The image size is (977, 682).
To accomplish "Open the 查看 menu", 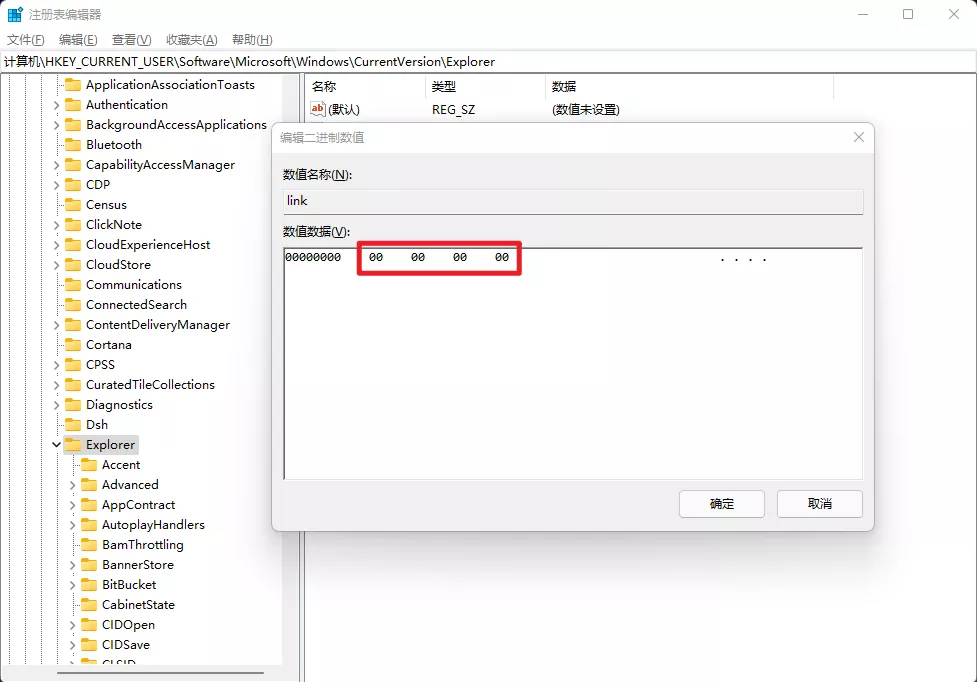I will click(130, 39).
